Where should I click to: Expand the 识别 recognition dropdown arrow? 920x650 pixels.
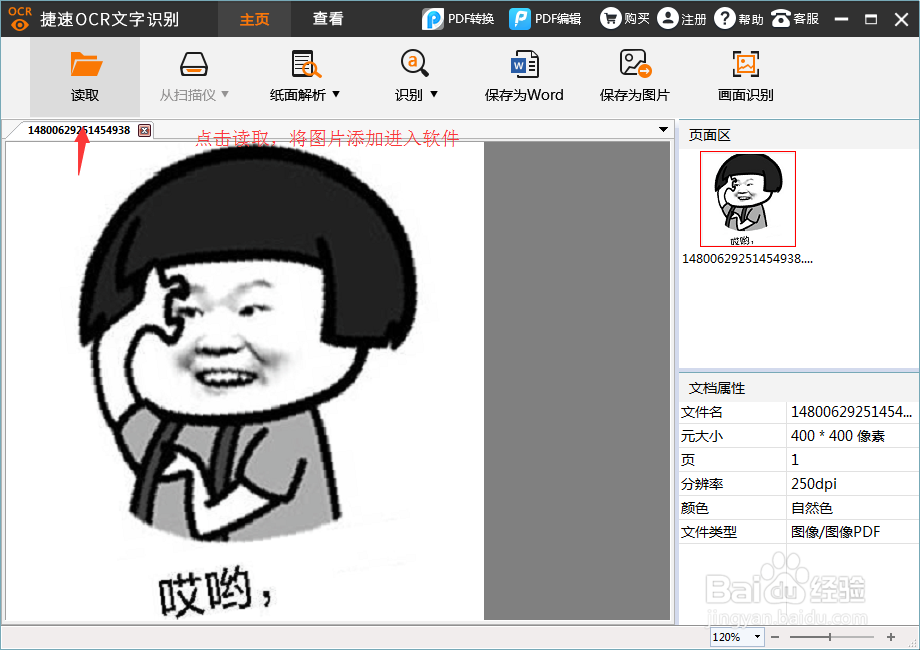[432, 95]
